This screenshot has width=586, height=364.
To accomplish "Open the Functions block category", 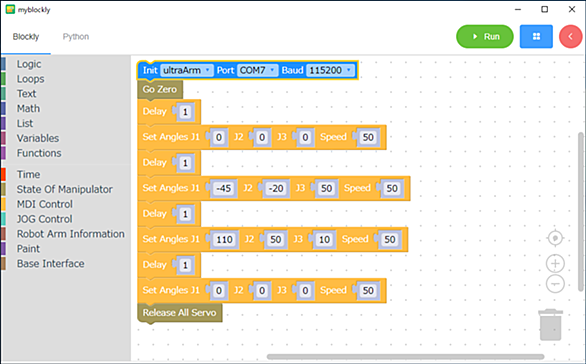I will [x=39, y=153].
